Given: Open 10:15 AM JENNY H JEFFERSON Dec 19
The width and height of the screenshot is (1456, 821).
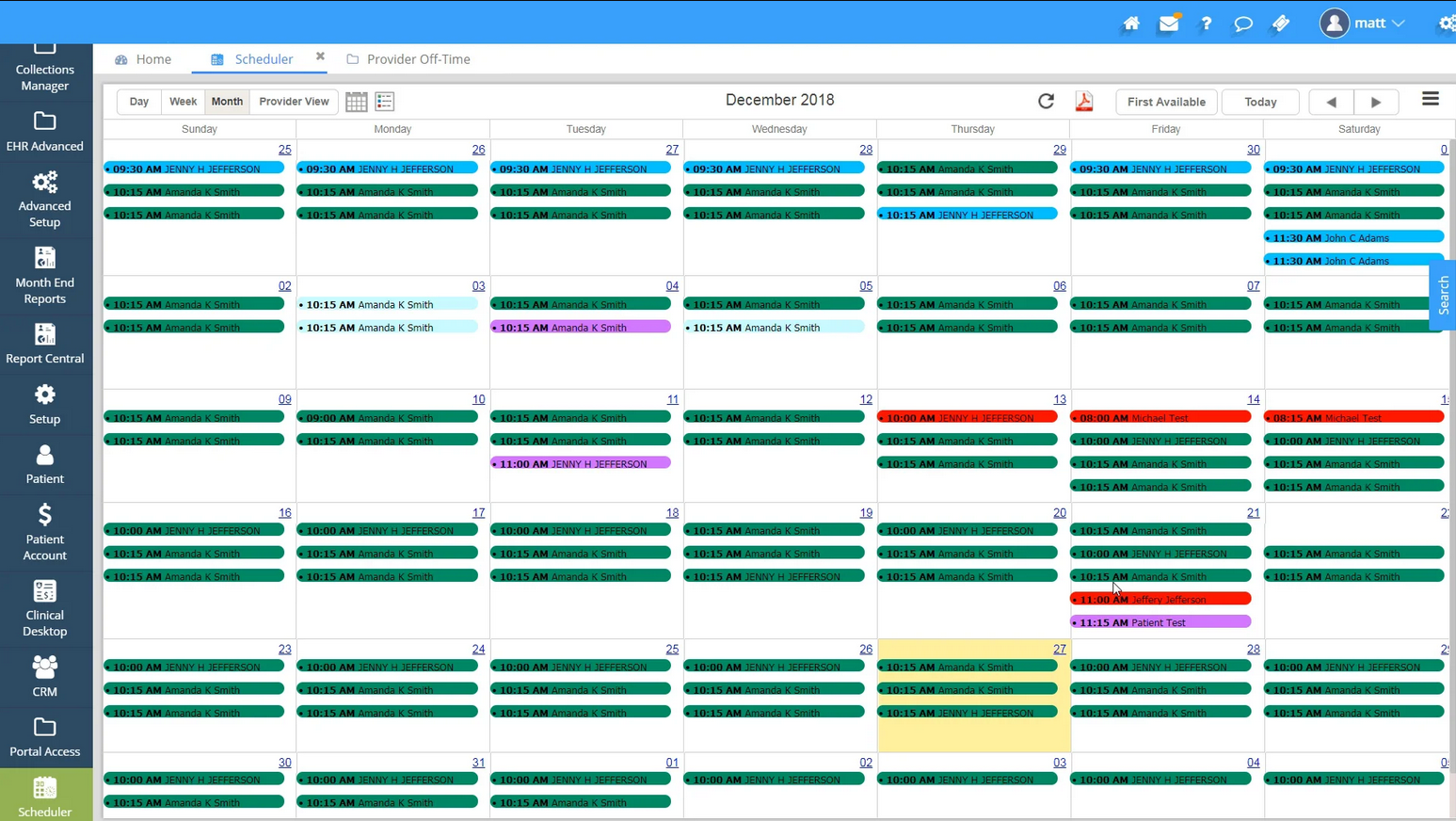Looking at the screenshot, I should point(774,576).
